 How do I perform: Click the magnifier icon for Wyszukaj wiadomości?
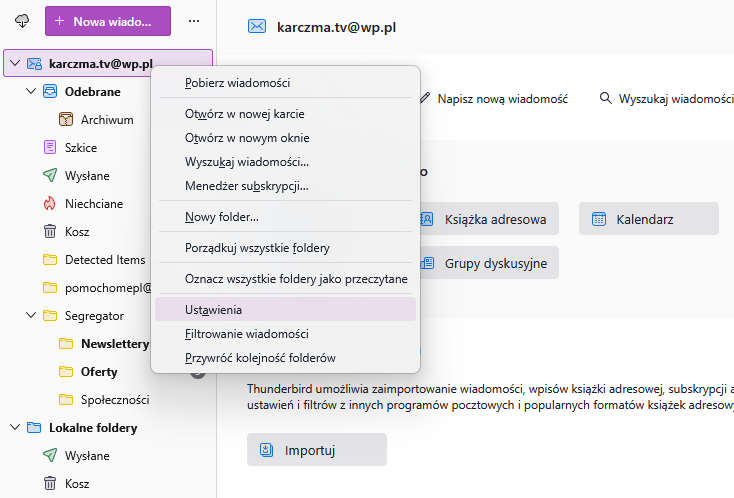(605, 98)
